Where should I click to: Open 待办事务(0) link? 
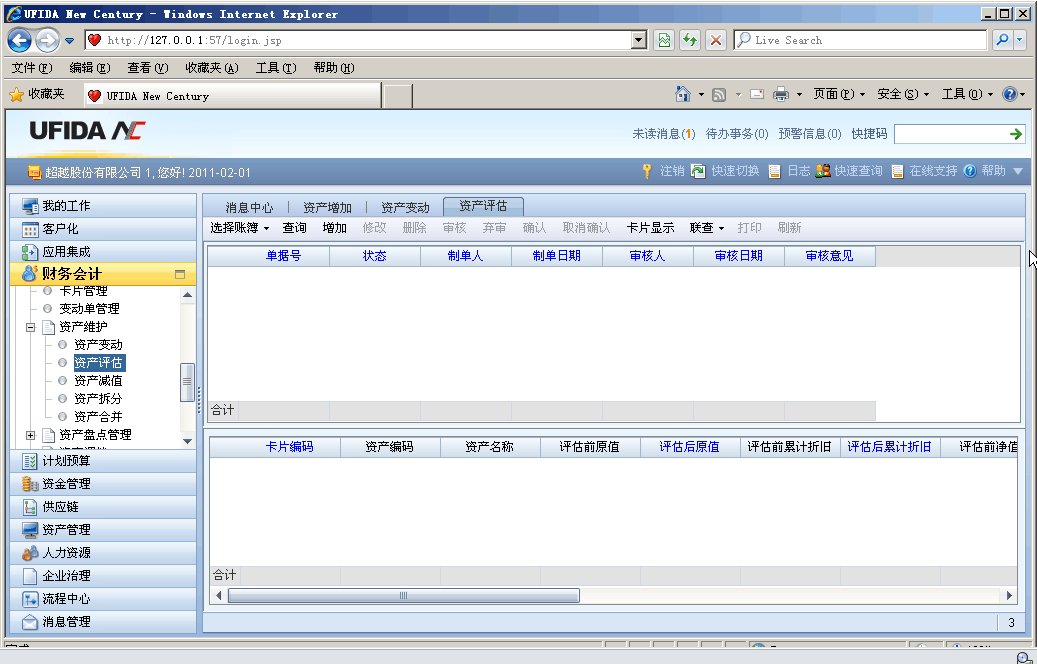737,134
